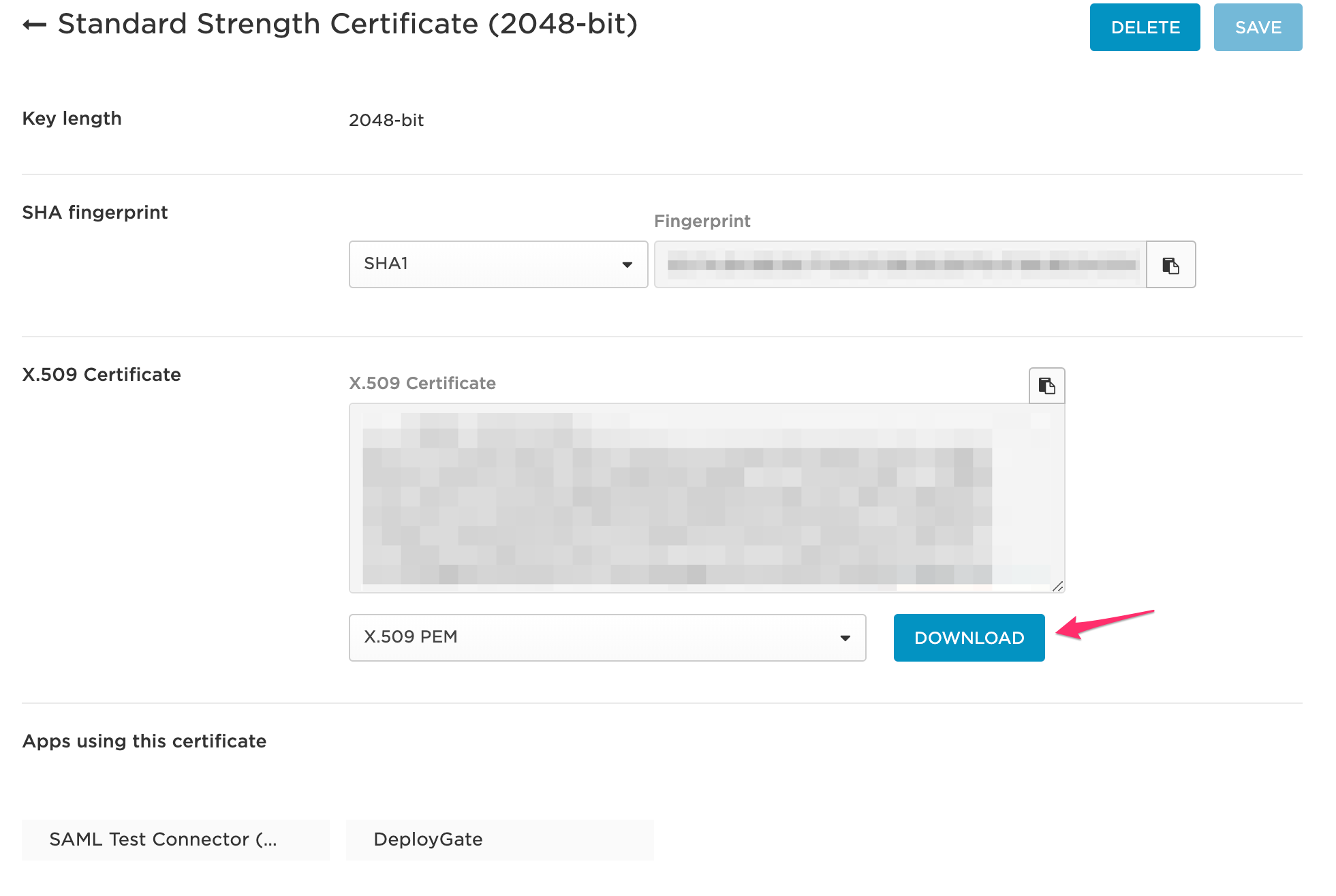Select the copy-to-clipboard icon above the certificate box
Image resolution: width=1336 pixels, height=896 pixels.
coord(1045,386)
